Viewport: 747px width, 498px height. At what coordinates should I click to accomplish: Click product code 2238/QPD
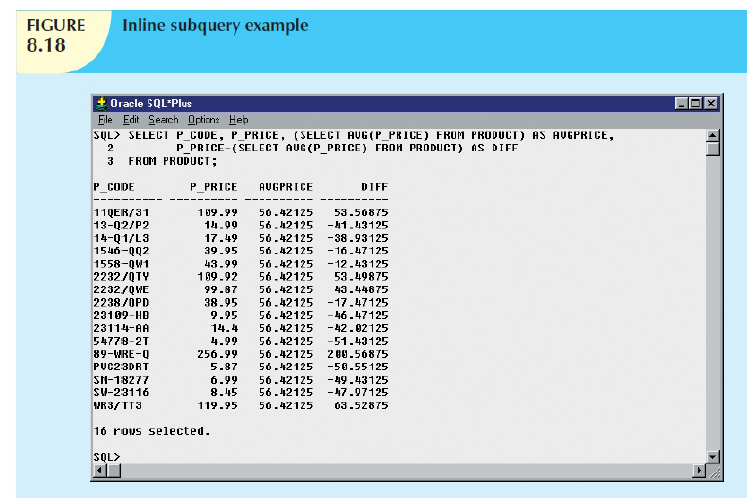pos(121,302)
